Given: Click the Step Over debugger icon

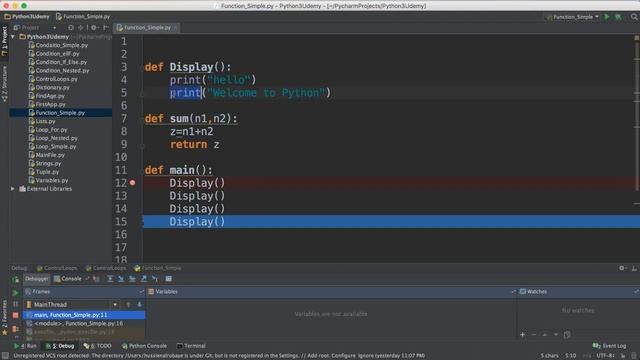Looking at the screenshot, I should coord(110,279).
